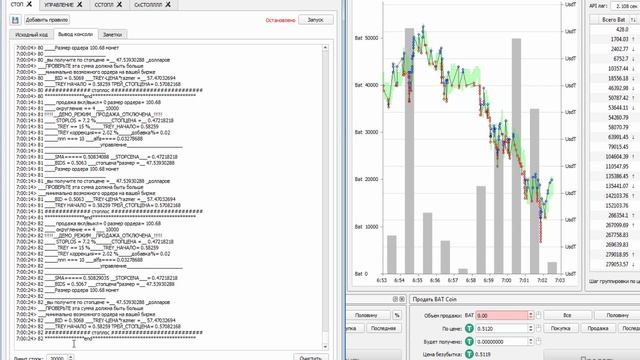Viewport: 640px width, 360px height.
Task: Click the Продать BAT Coin panel title
Action: (434, 299)
